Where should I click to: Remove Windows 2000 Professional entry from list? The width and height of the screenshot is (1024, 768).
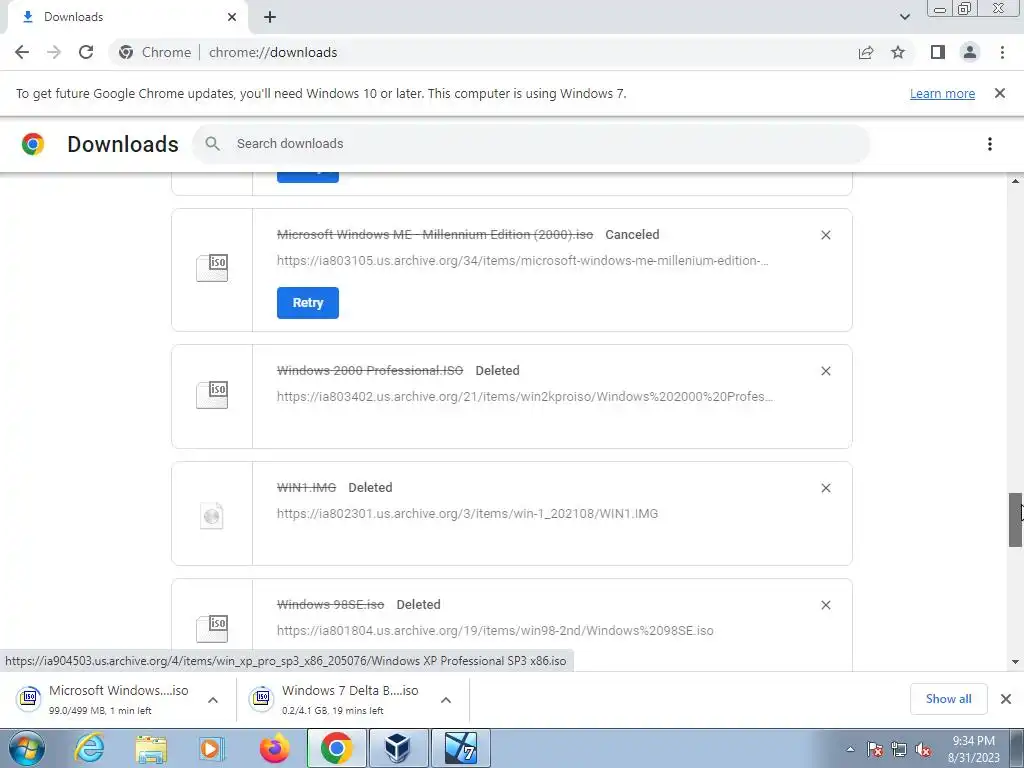click(825, 371)
